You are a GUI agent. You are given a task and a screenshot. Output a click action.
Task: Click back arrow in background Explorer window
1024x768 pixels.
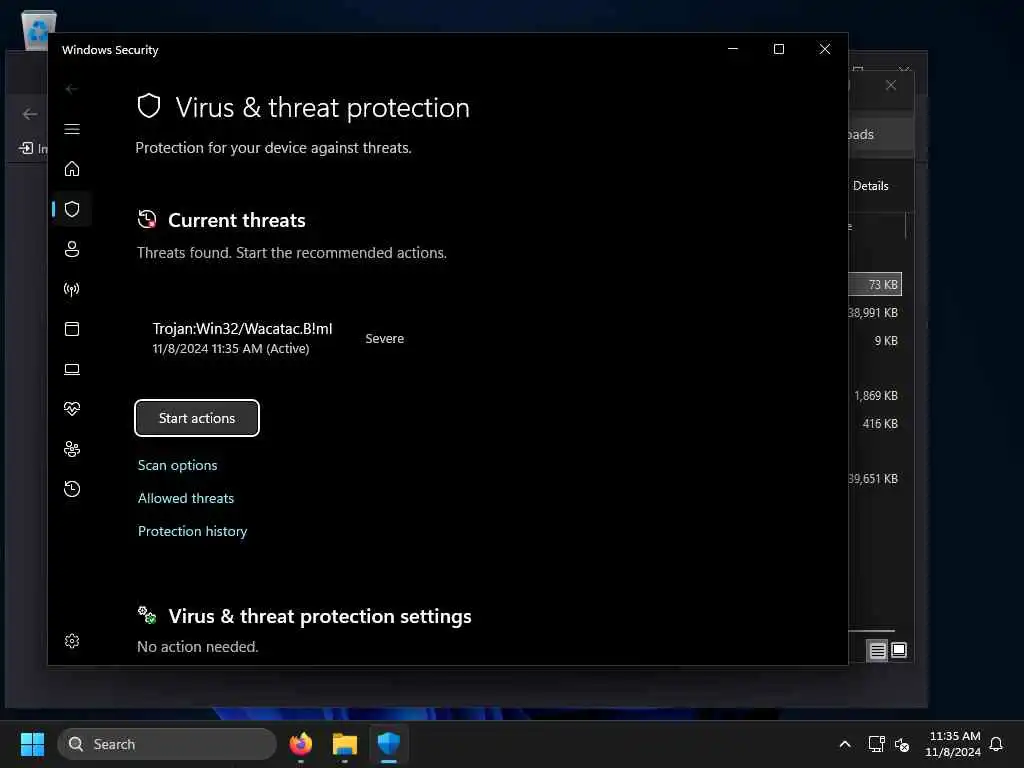tap(29, 114)
